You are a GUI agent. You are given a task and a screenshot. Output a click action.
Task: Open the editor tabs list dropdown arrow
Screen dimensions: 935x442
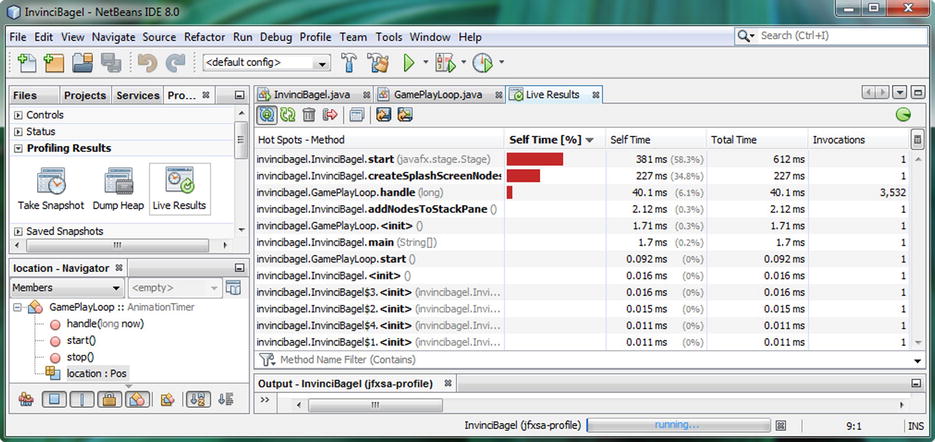[x=900, y=94]
